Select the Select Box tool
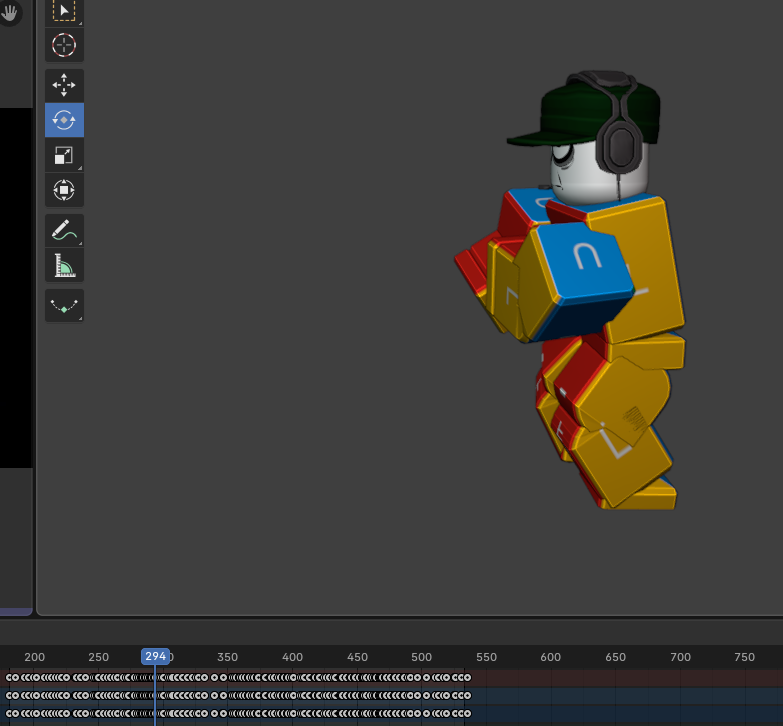This screenshot has width=783, height=726. (64, 12)
